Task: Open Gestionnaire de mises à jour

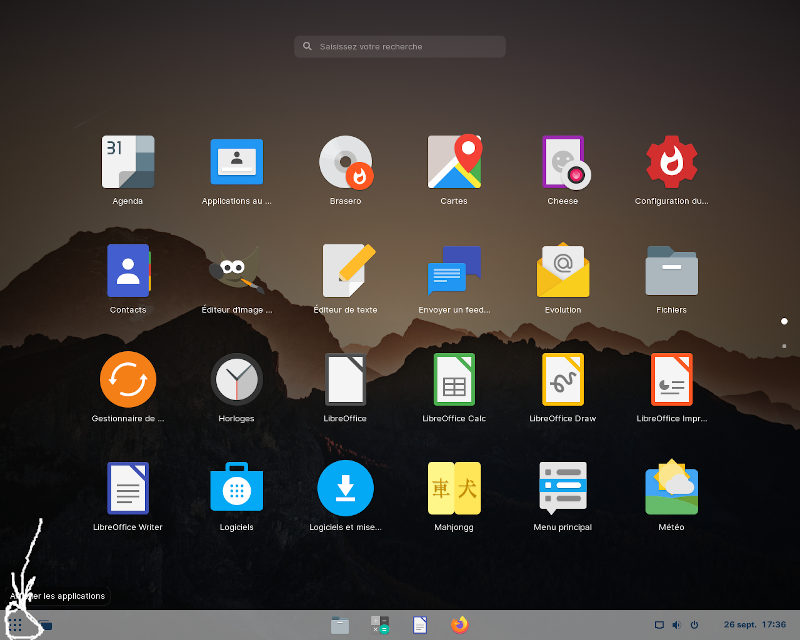Action: tap(128, 379)
